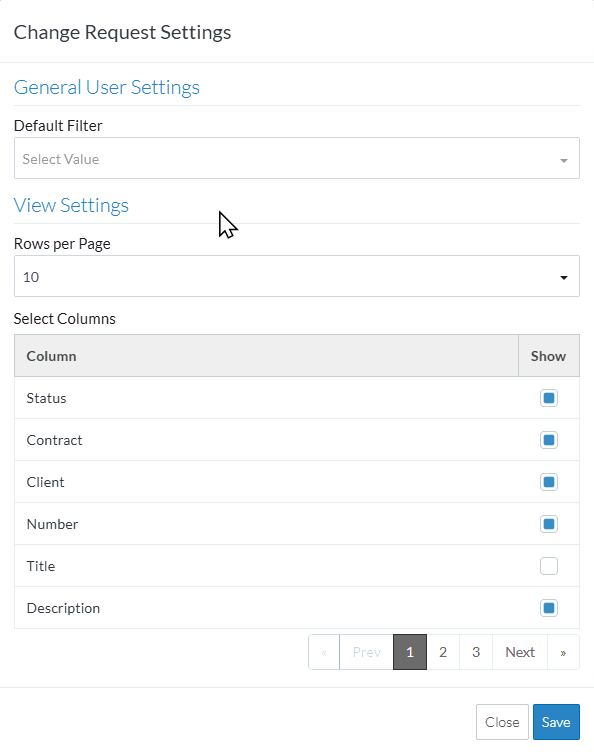Uncheck the Contract column checkbox
This screenshot has width=594, height=752.
[549, 440]
